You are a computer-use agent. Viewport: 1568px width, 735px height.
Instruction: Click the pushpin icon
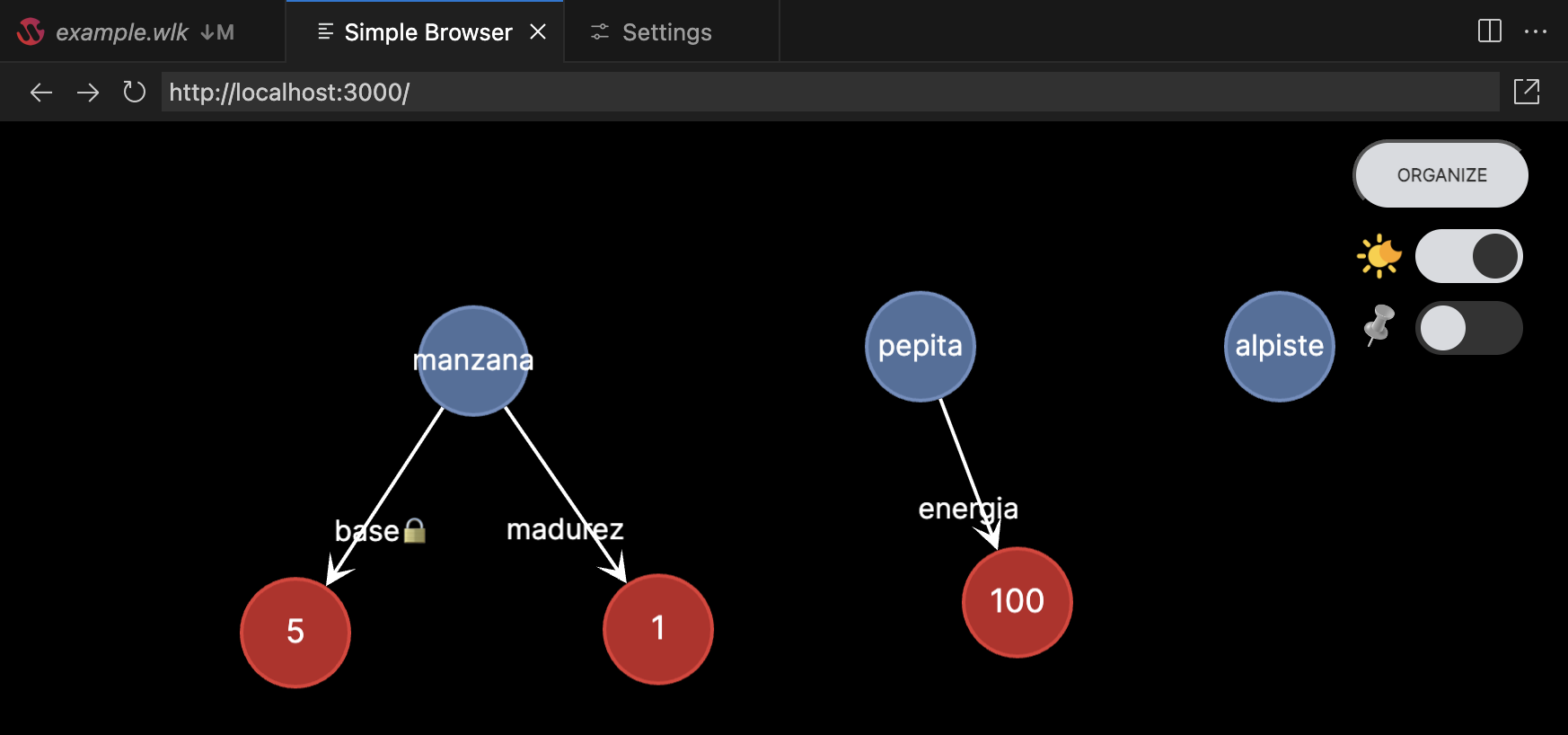1379,325
